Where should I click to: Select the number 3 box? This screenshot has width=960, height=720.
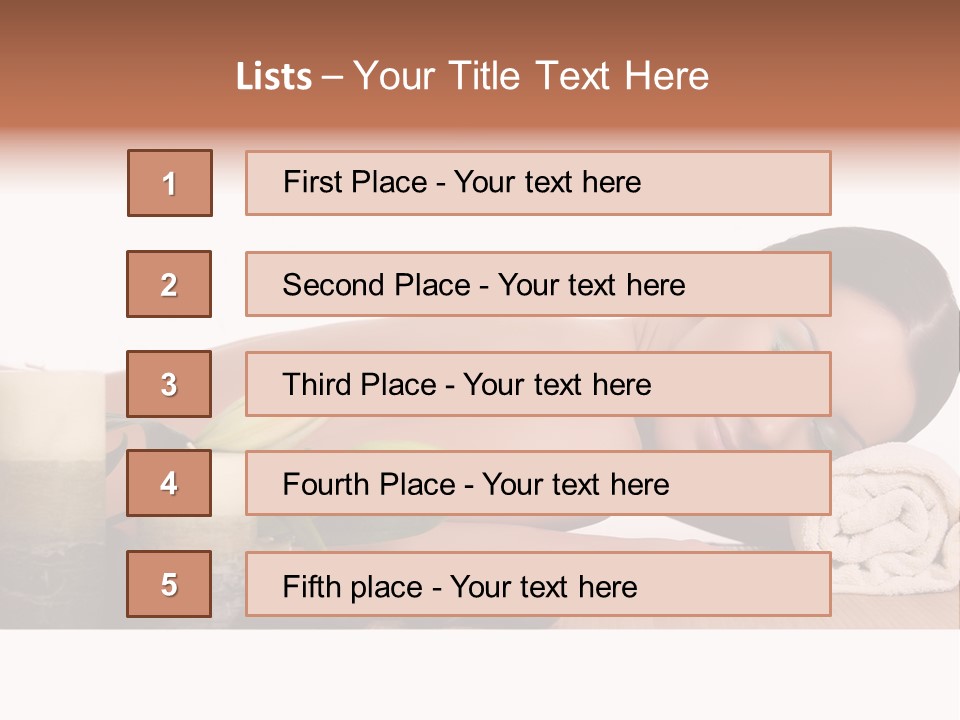[x=169, y=384]
